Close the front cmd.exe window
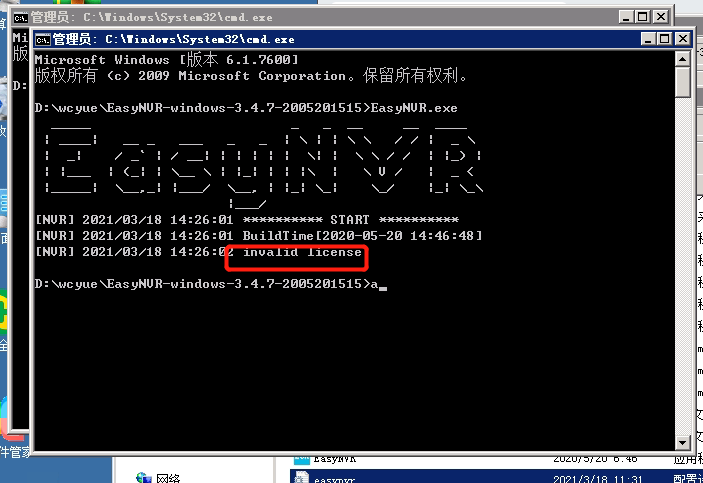The width and height of the screenshot is (703, 483). (682, 39)
